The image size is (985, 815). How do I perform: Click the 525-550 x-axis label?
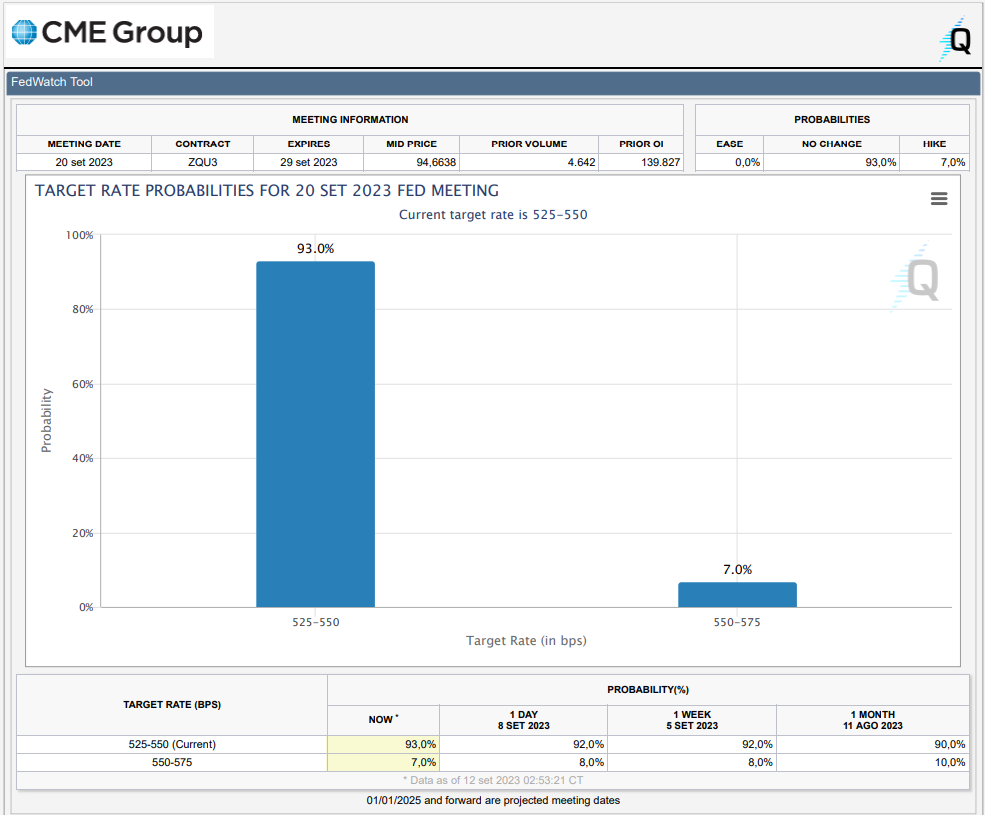315,622
